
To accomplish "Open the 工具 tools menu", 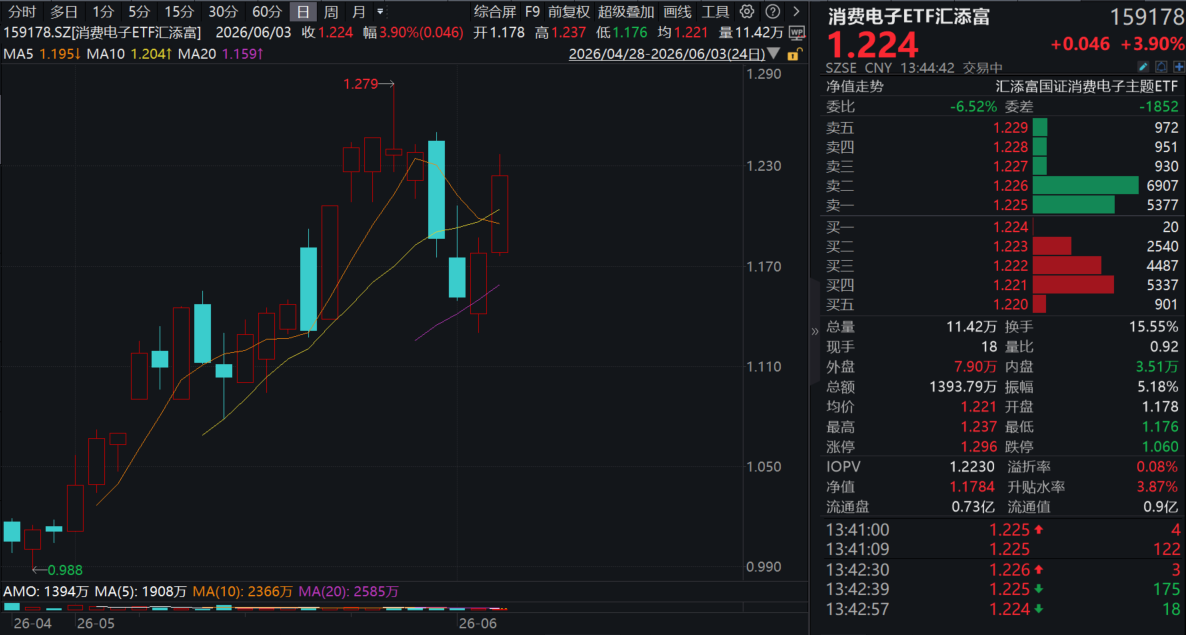I will click(x=715, y=11).
